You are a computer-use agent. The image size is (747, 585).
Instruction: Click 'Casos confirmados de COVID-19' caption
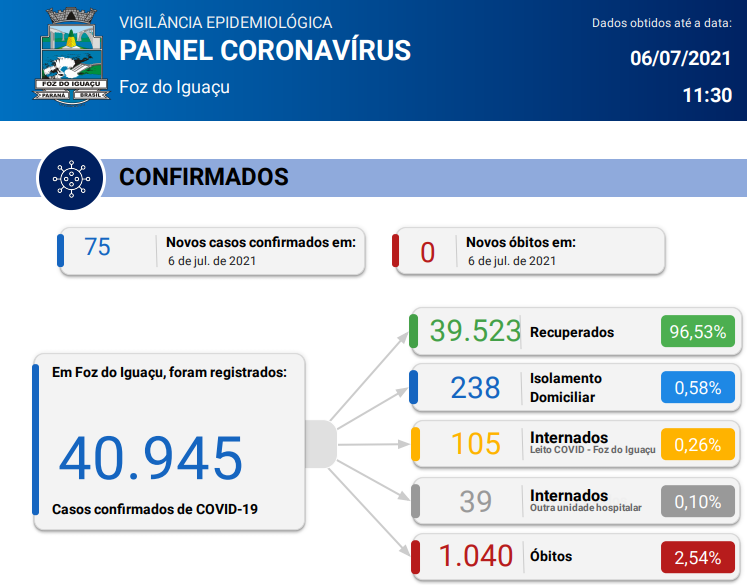point(154,509)
